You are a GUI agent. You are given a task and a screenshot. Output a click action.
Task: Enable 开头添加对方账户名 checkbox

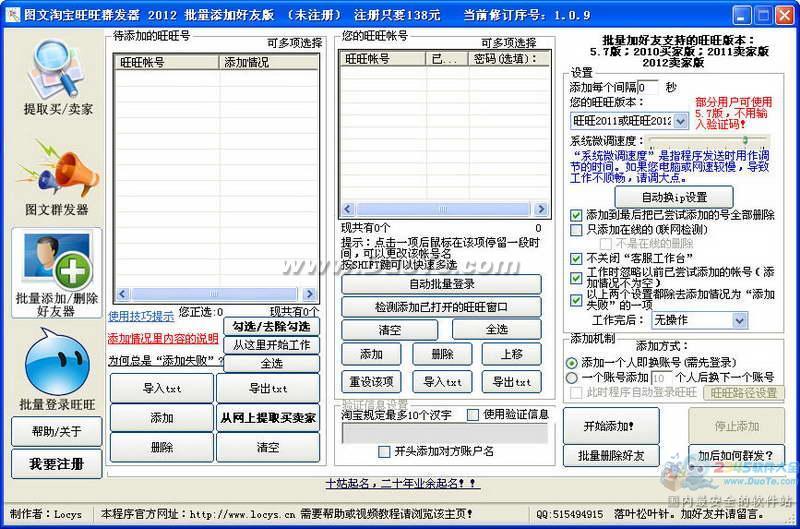click(x=384, y=451)
